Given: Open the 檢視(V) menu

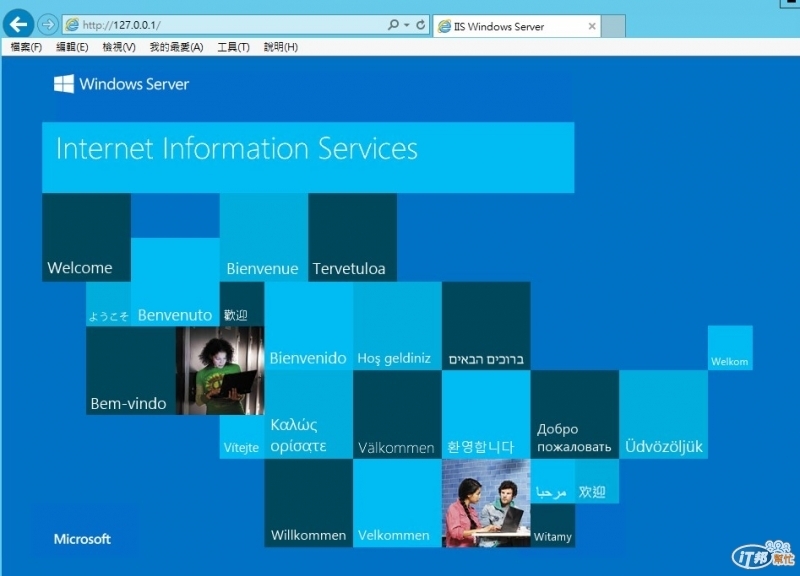Looking at the screenshot, I should tap(119, 47).
